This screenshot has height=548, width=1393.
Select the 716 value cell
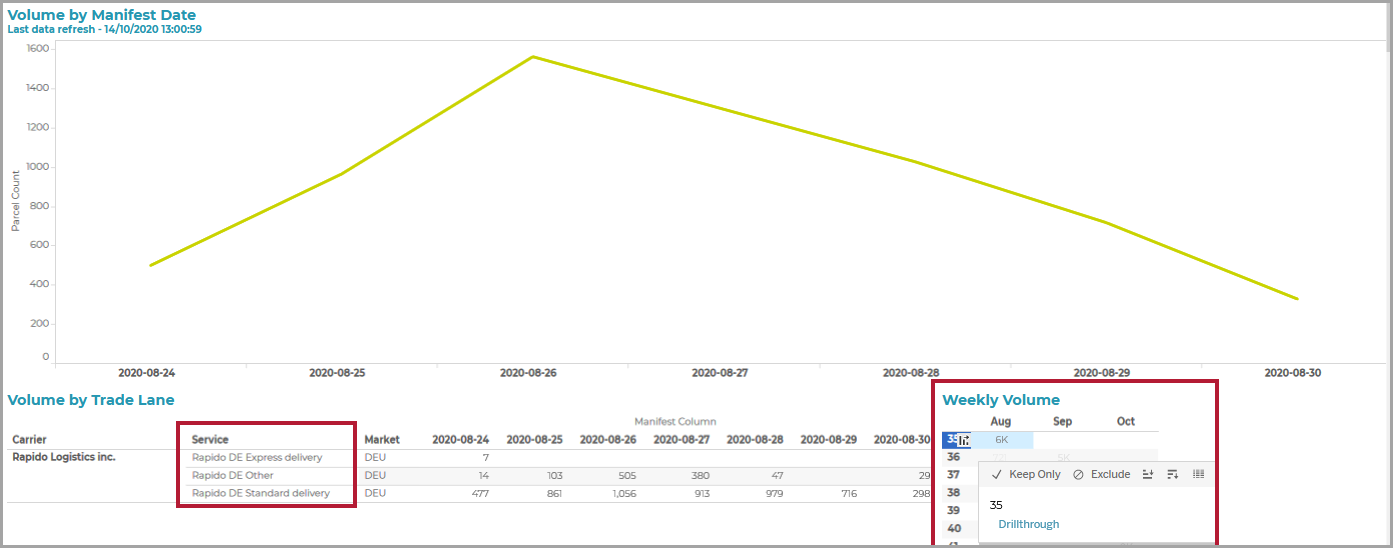(847, 493)
